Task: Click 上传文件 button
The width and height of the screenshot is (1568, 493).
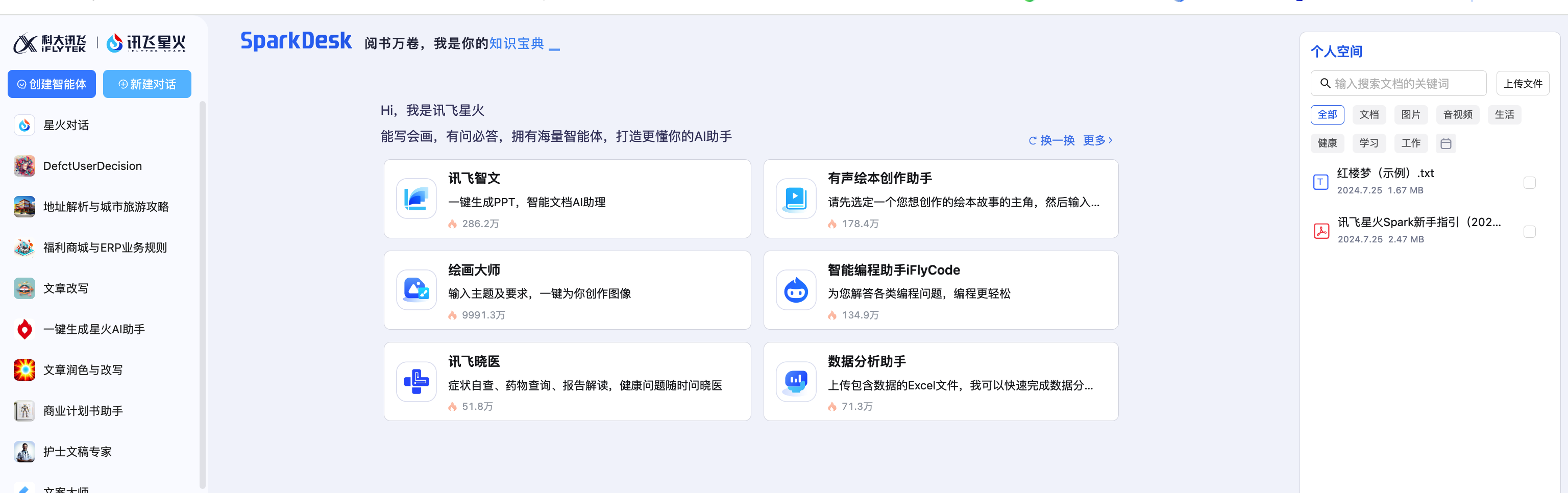Action: [1523, 83]
